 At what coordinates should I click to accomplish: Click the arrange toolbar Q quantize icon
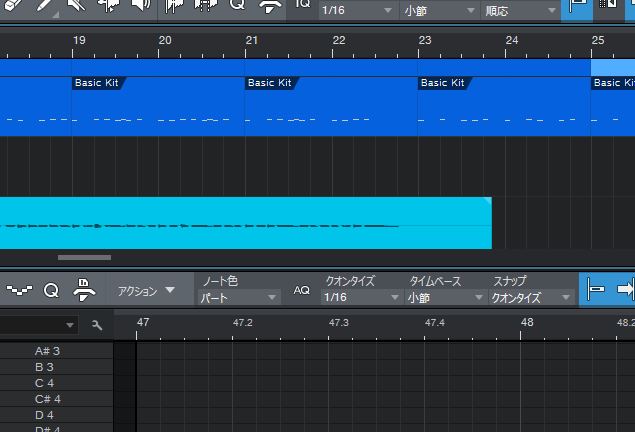pos(237,4)
